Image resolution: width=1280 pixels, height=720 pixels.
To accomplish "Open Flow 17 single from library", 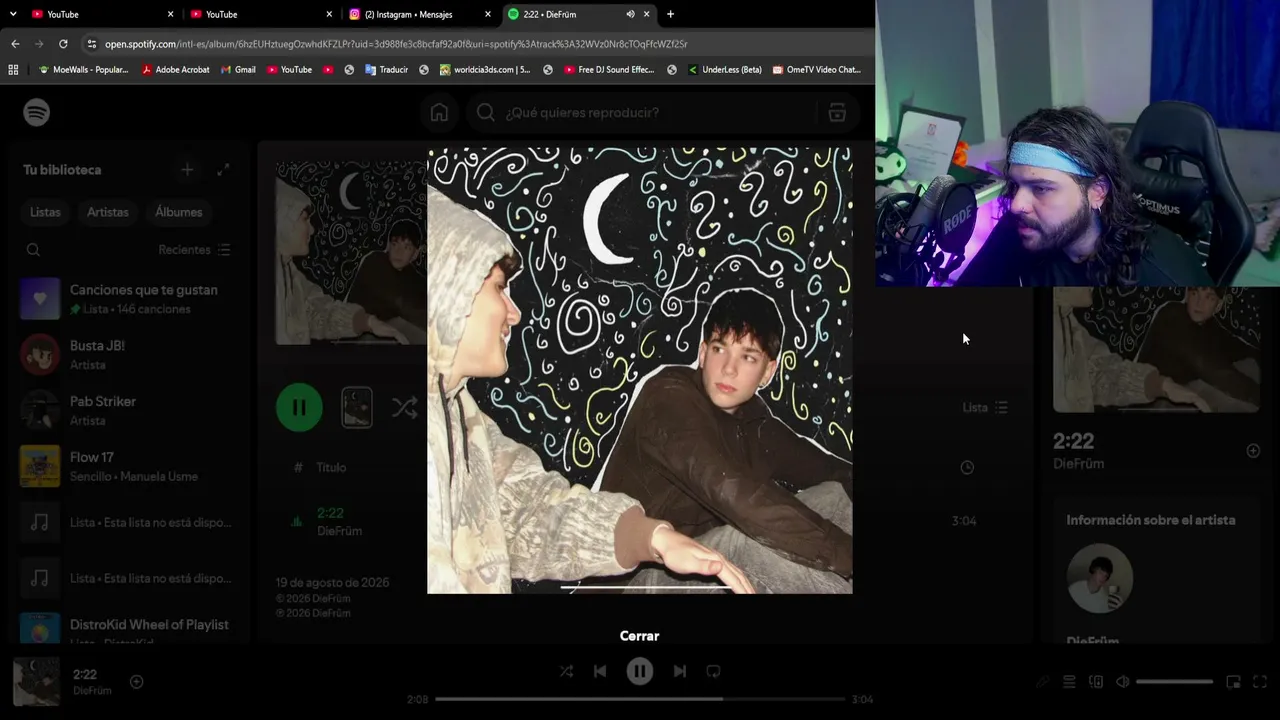I will 128,467.
